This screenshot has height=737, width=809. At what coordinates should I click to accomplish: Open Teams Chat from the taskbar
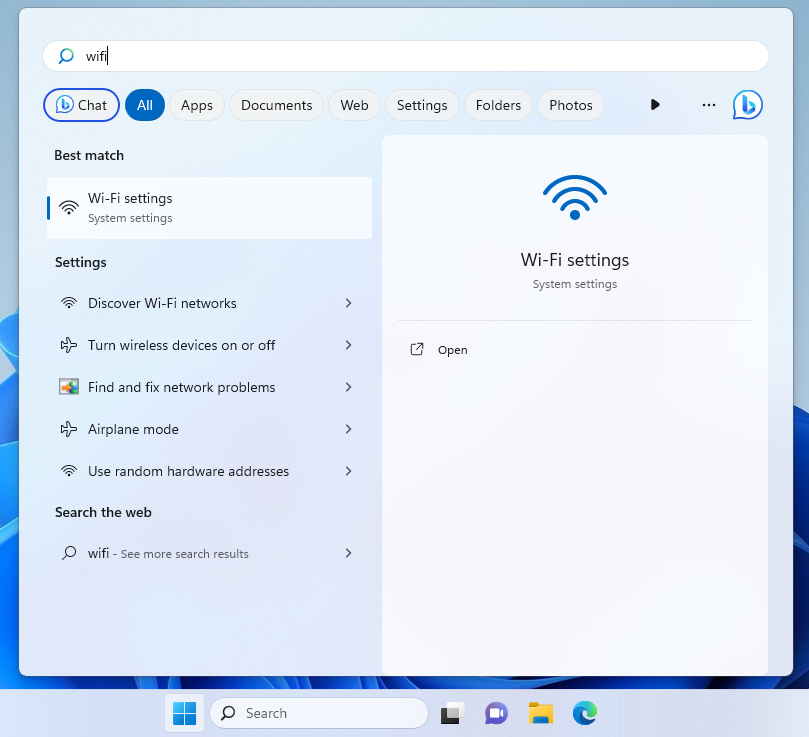click(x=495, y=713)
